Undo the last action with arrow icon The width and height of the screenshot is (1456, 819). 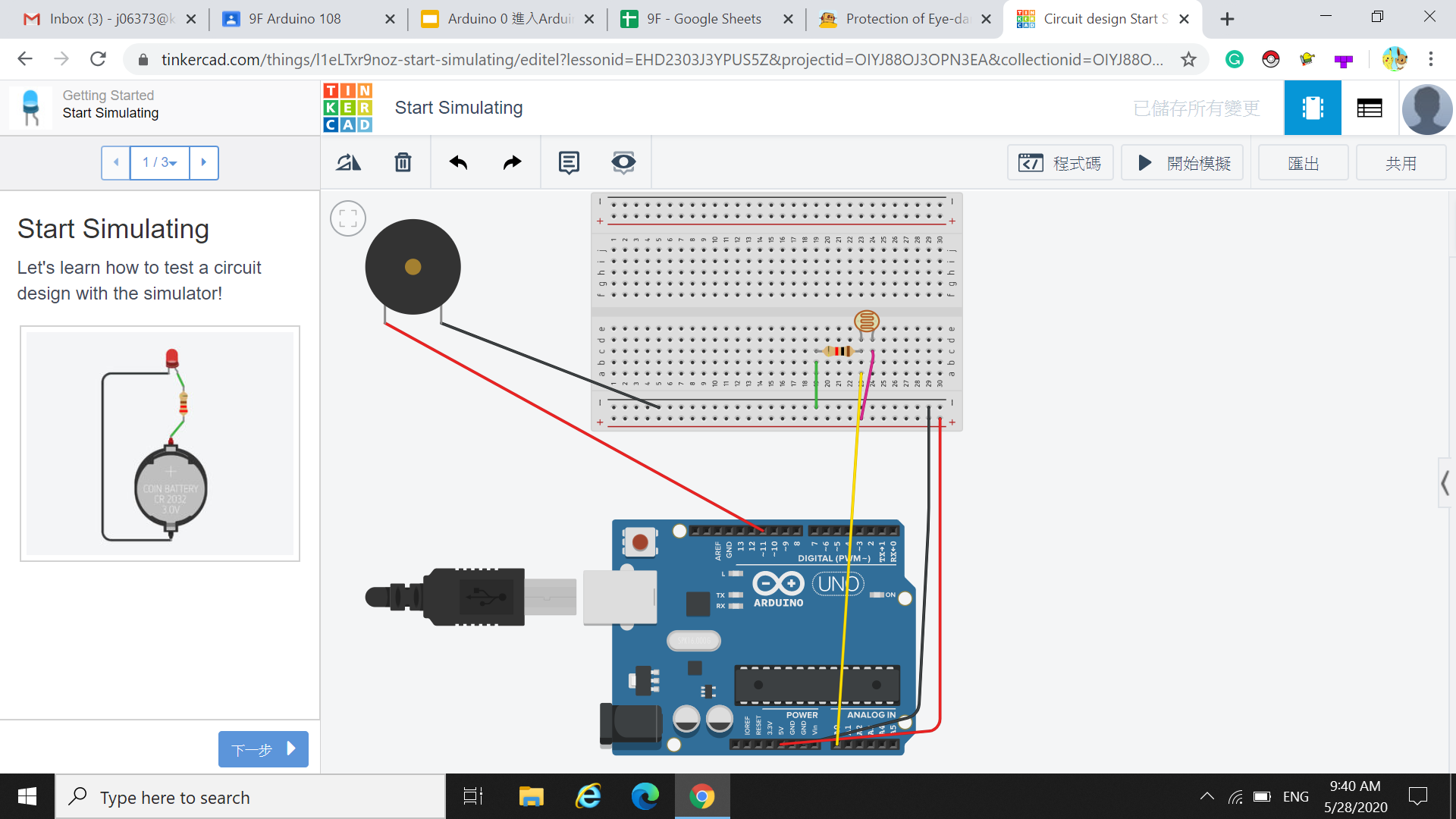tap(458, 162)
